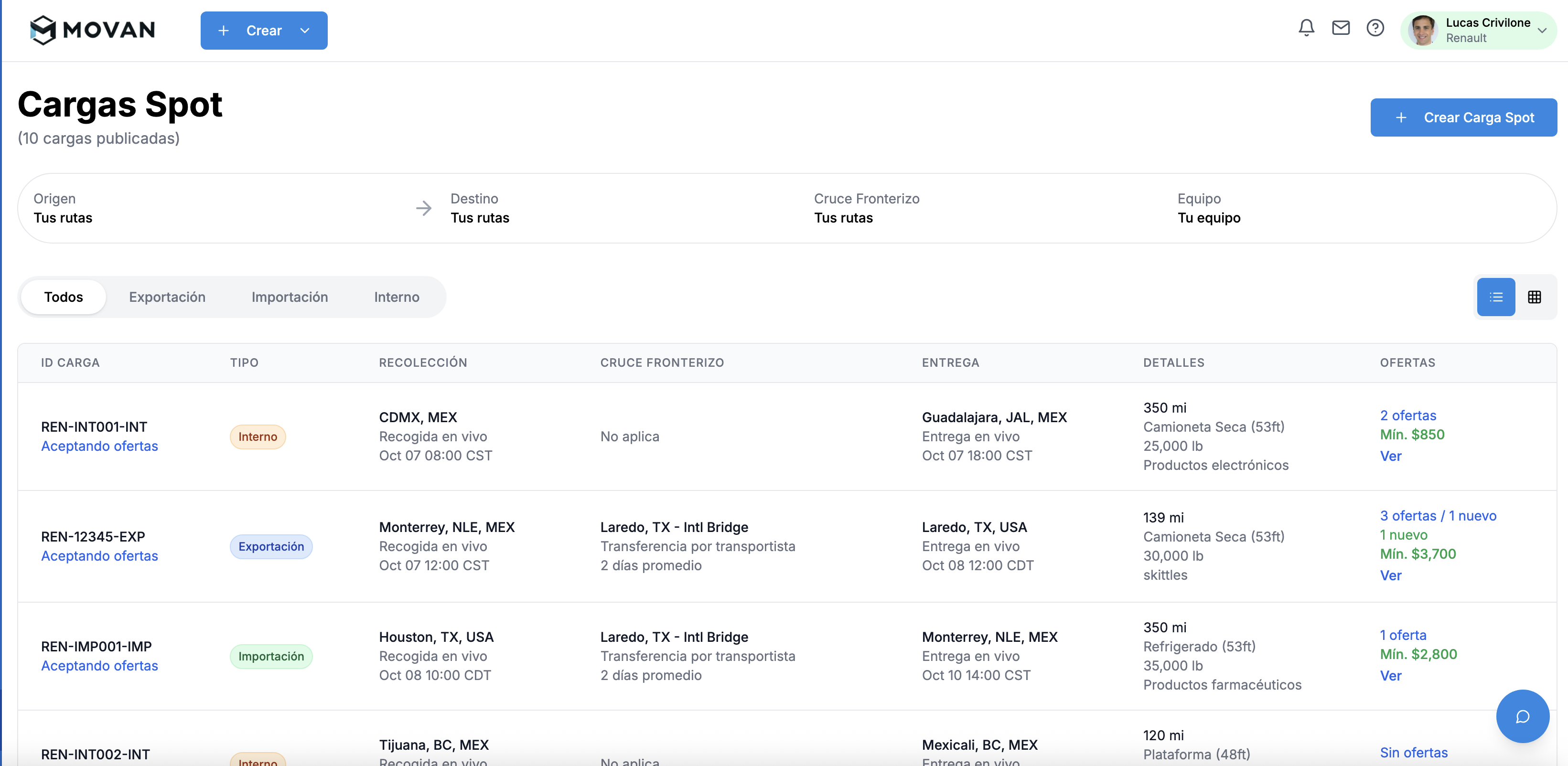Open the messages envelope icon
This screenshot has width=1568, height=766.
click(1340, 27)
